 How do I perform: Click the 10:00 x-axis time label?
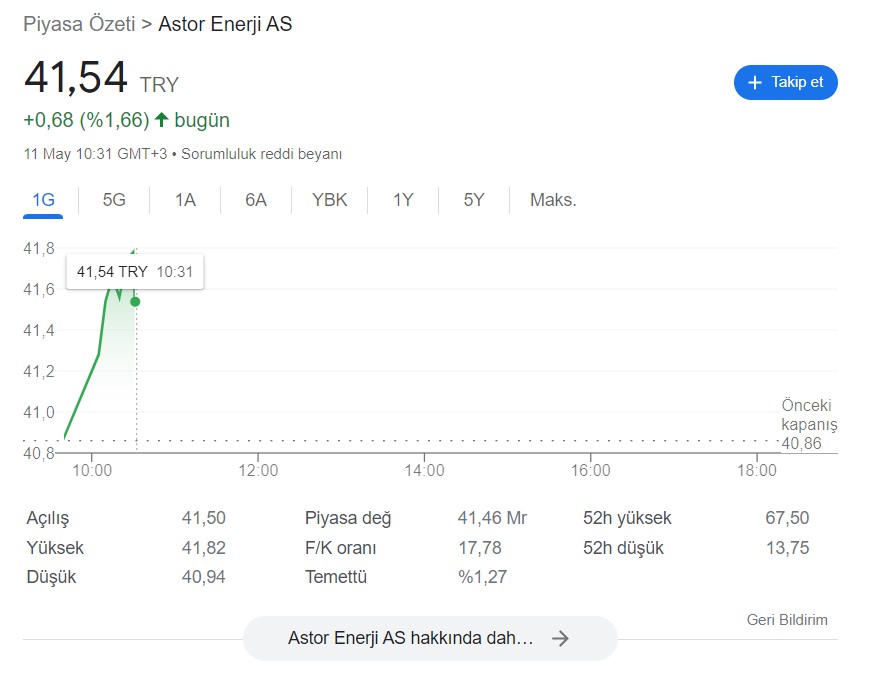(92, 470)
